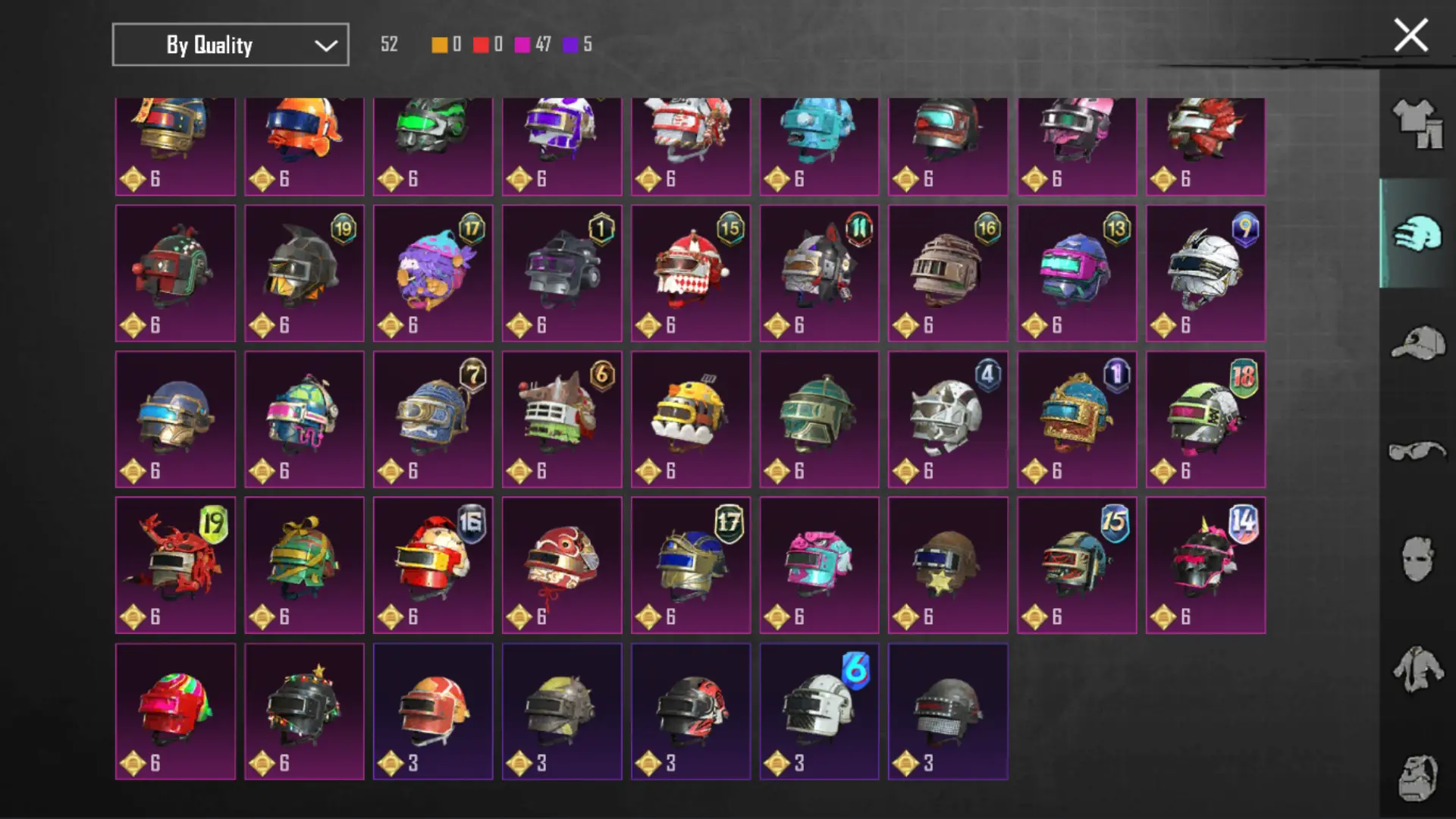1456x819 pixels.
Task: Open the face mask category
Action: 1417,560
